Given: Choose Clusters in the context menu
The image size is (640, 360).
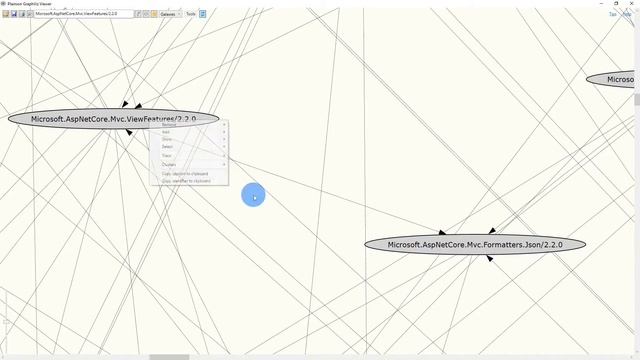Looking at the screenshot, I should point(190,164).
